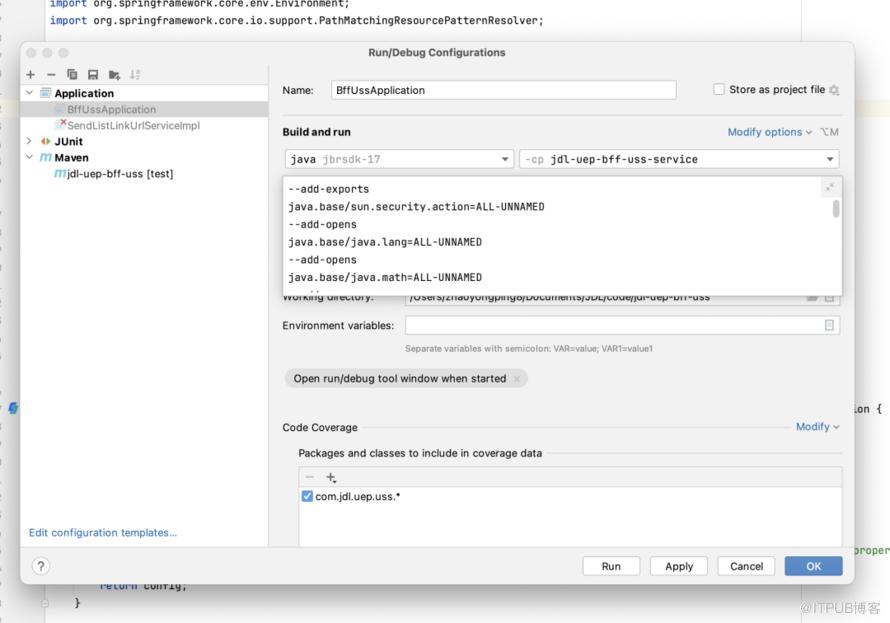Expand the JUnit configurations node
Image resolution: width=890 pixels, height=623 pixels.
(x=29, y=141)
